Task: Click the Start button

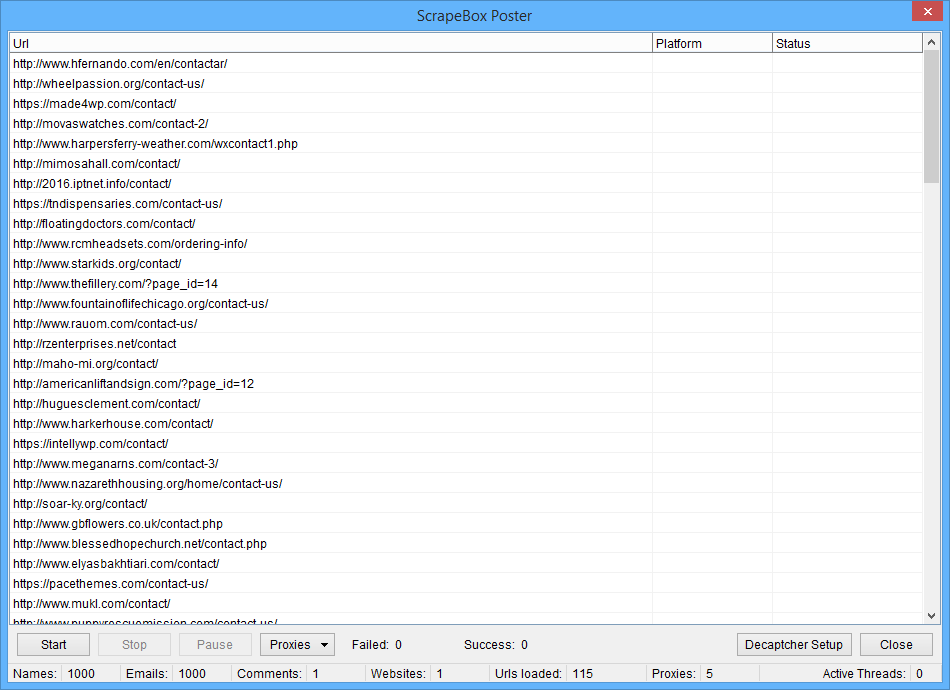Action: click(x=52, y=644)
